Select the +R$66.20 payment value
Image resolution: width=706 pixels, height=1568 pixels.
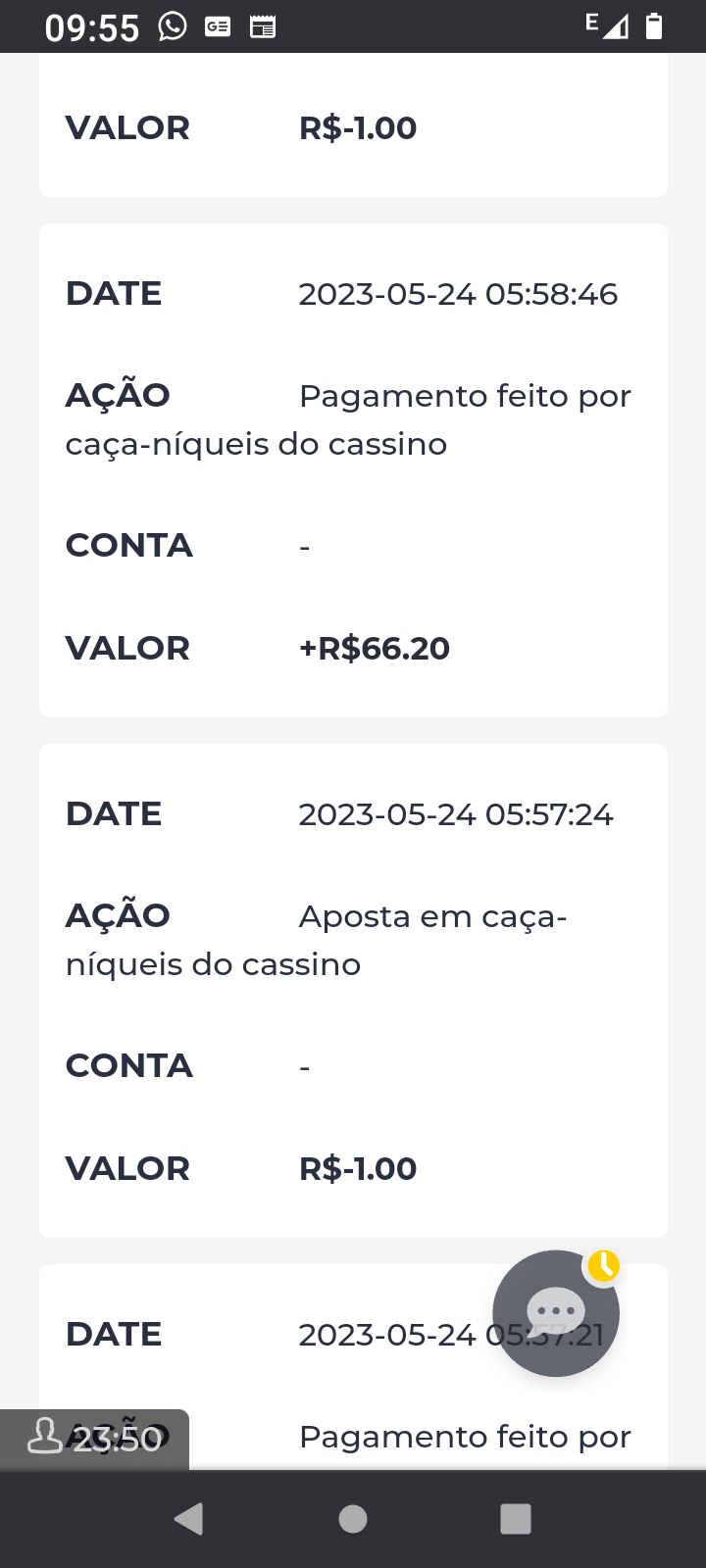[x=374, y=648]
